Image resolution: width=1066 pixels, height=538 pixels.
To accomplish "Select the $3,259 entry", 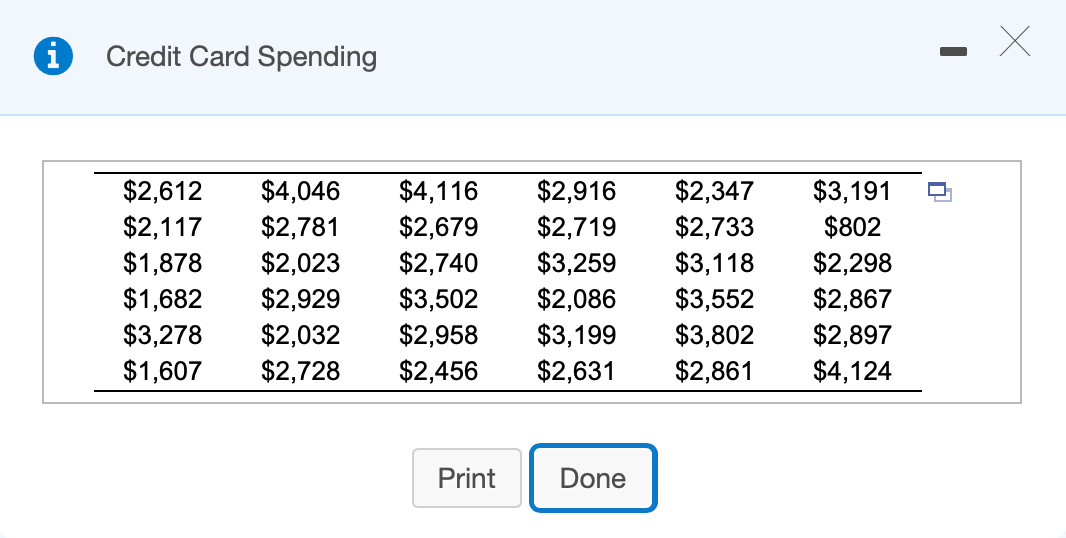I will click(577, 263).
